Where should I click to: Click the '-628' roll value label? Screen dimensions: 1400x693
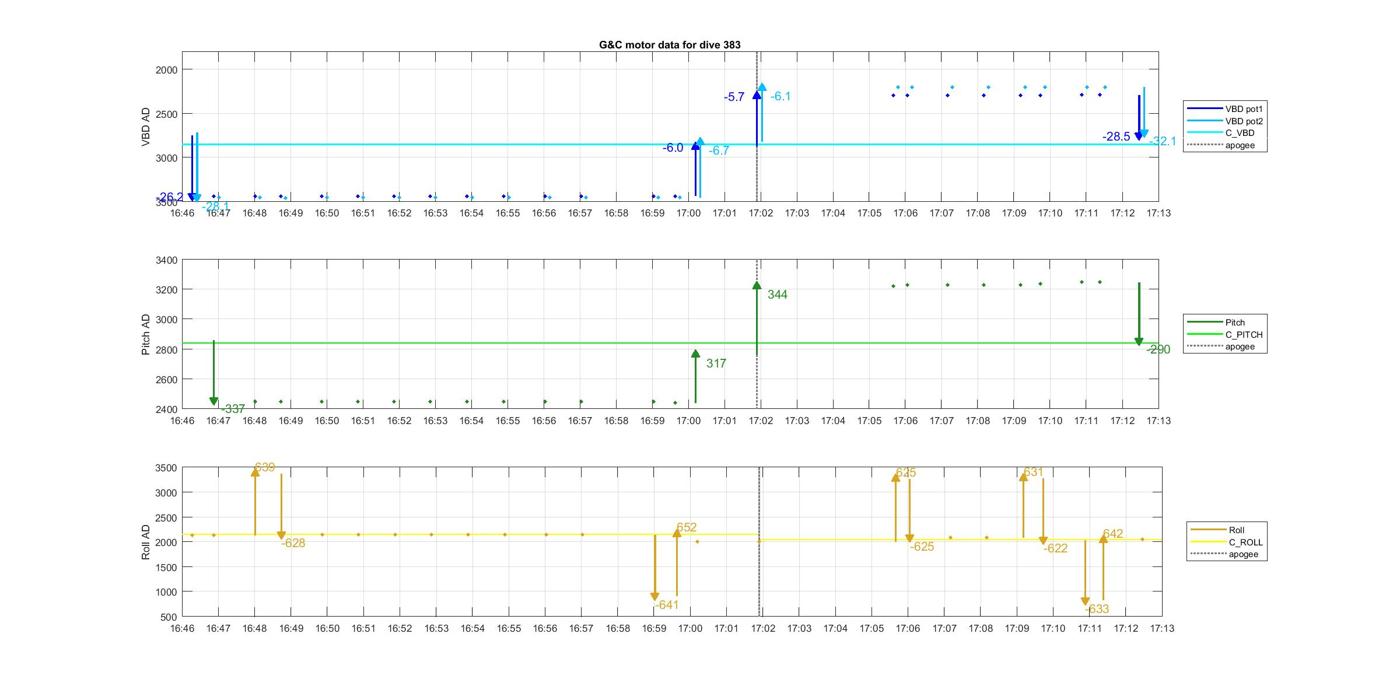(293, 543)
